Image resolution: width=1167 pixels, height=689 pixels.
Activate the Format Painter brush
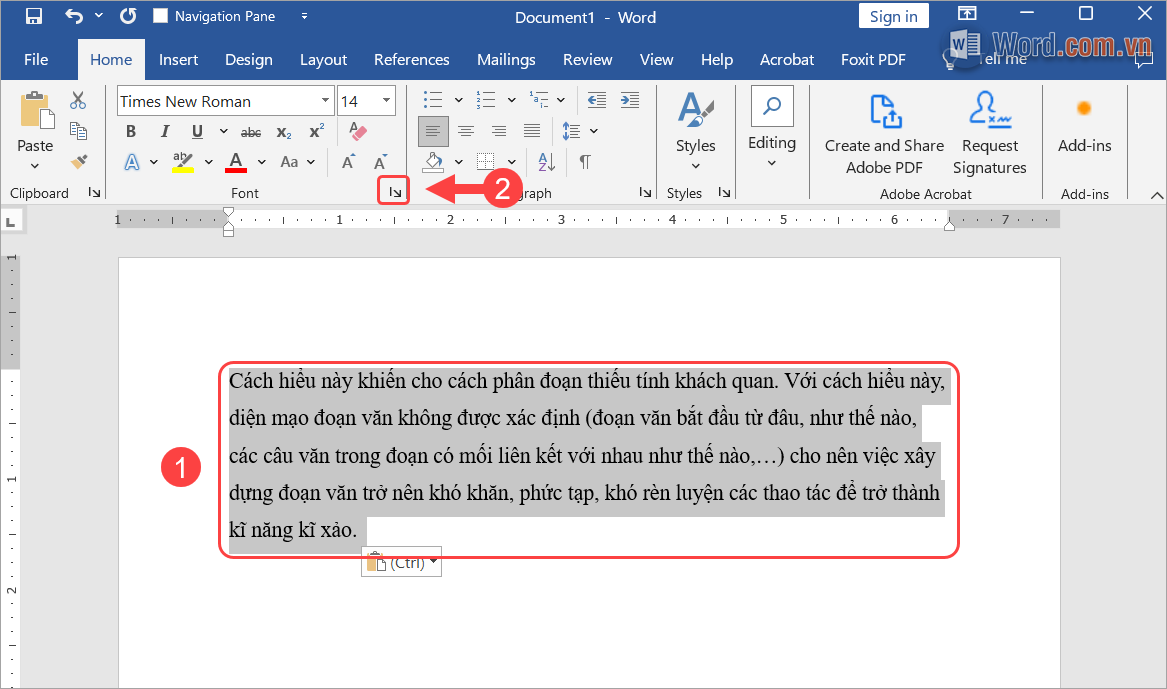tap(78, 161)
